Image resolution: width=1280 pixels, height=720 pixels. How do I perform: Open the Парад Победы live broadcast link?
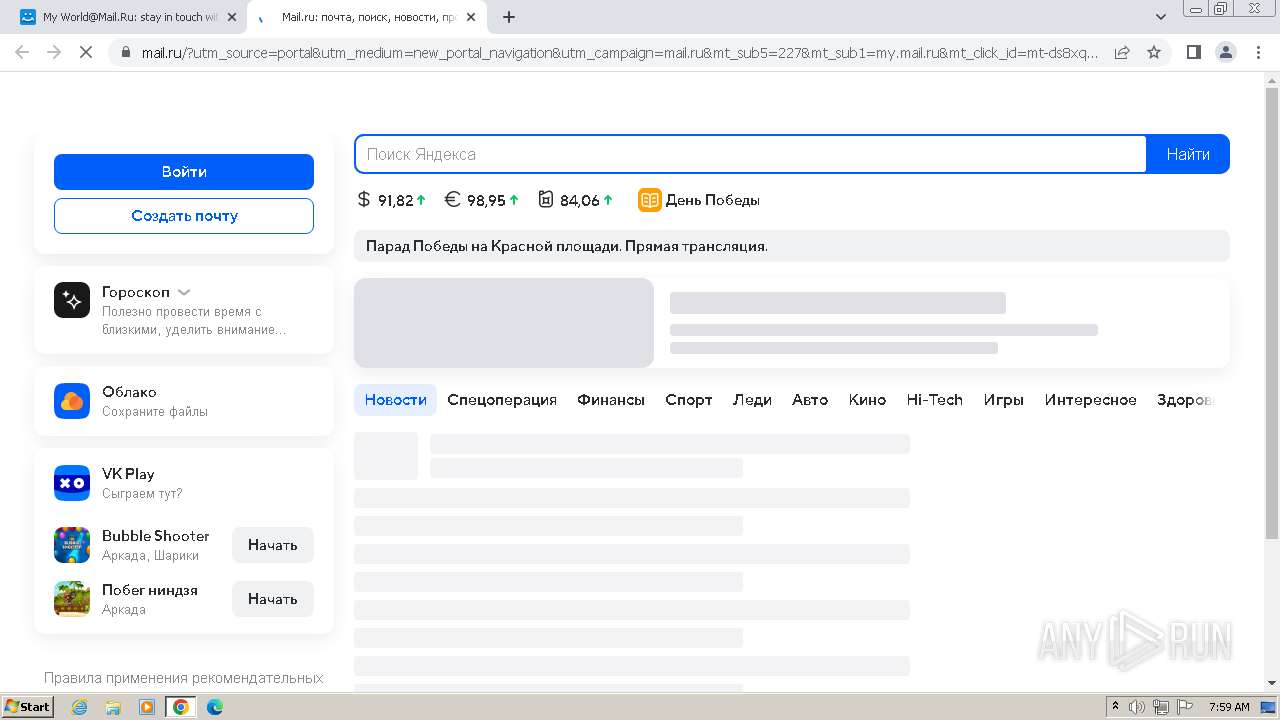(567, 246)
